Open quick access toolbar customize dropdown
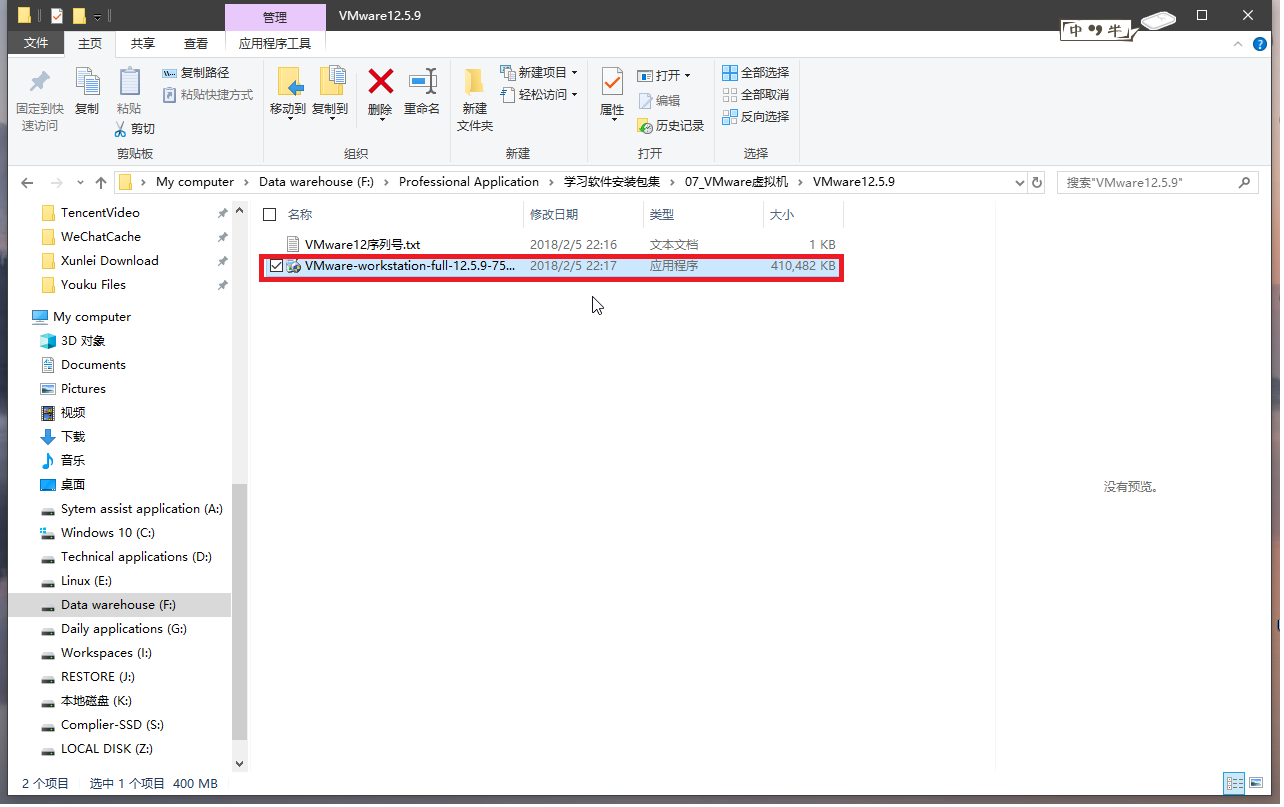 (97, 16)
